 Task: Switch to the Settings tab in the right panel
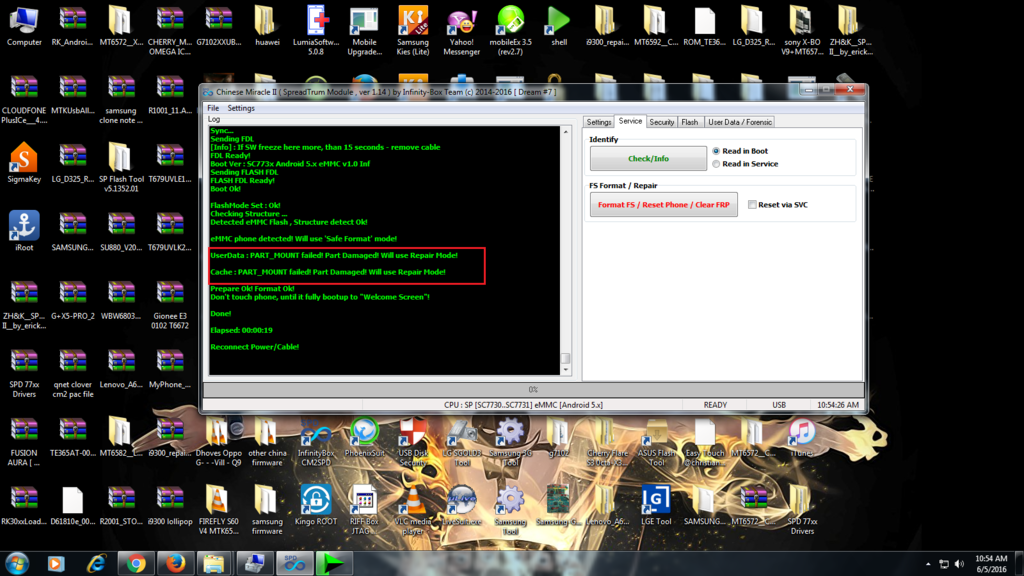(598, 122)
